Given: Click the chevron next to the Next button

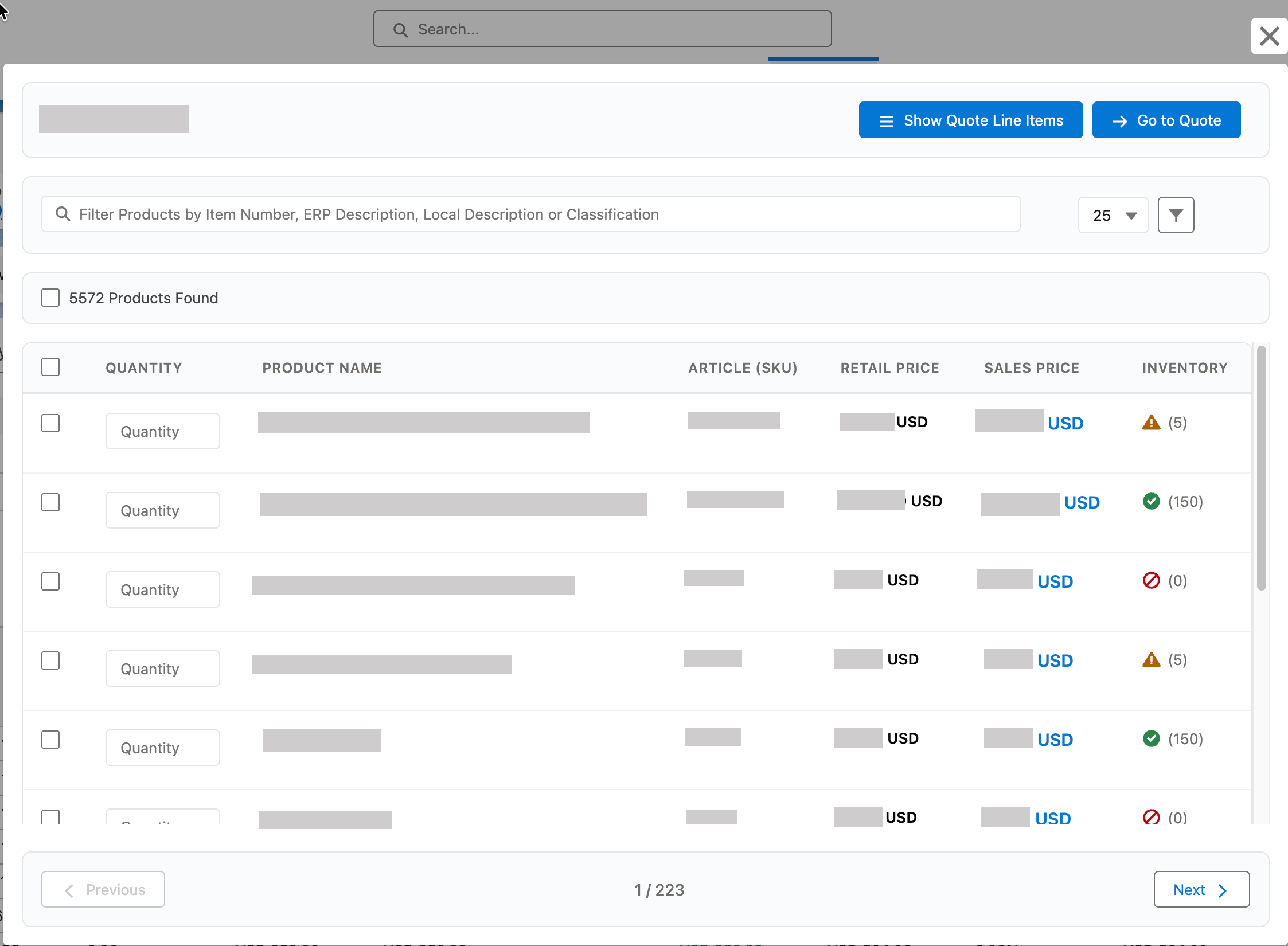Looking at the screenshot, I should click(x=1221, y=889).
